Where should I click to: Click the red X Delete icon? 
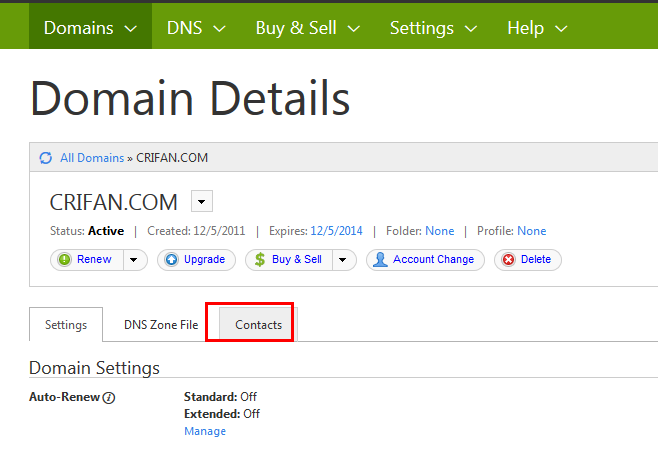point(509,260)
